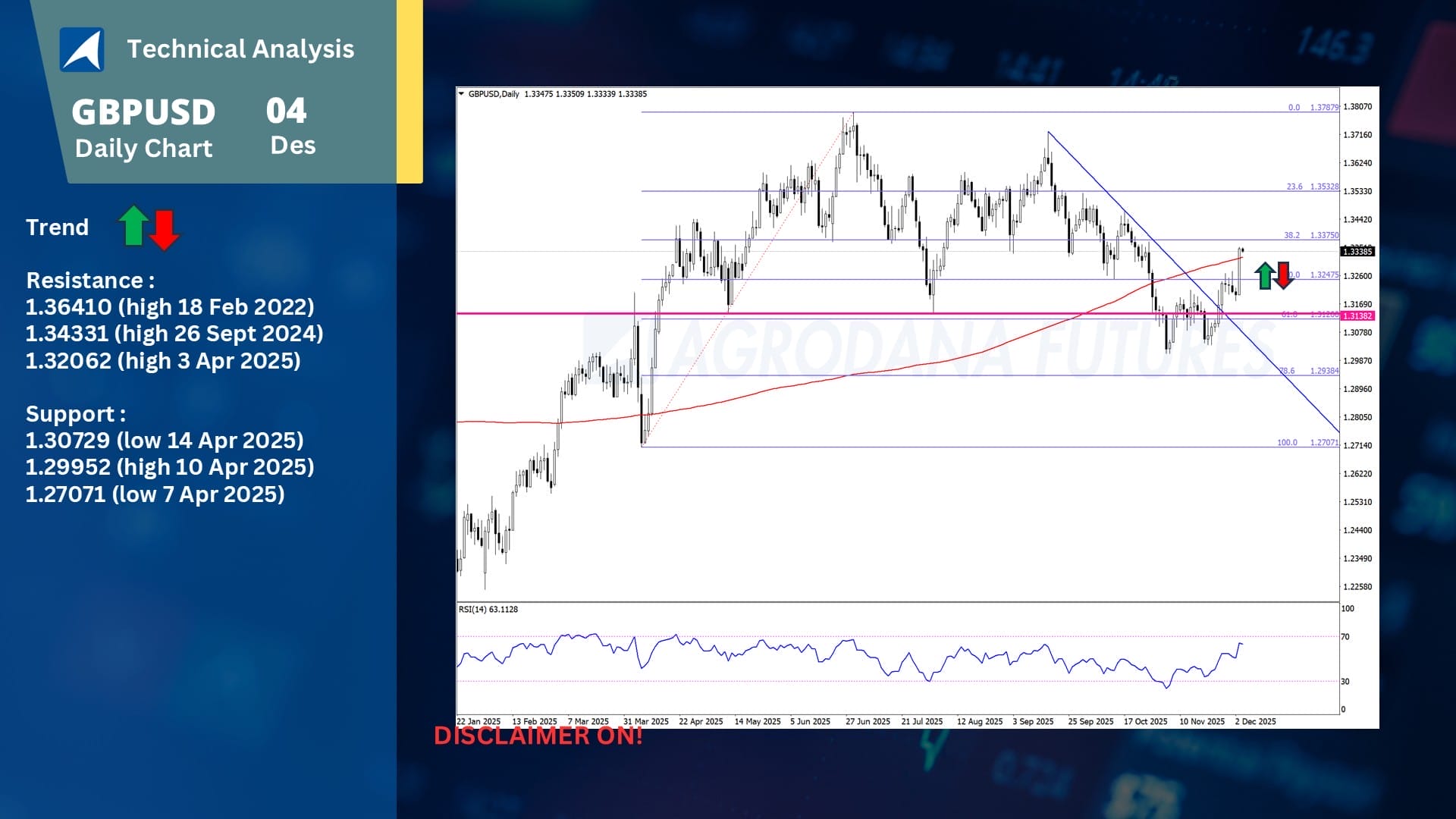1456x819 pixels.
Task: Click the pink price tag 1.31382
Action: click(x=1357, y=316)
